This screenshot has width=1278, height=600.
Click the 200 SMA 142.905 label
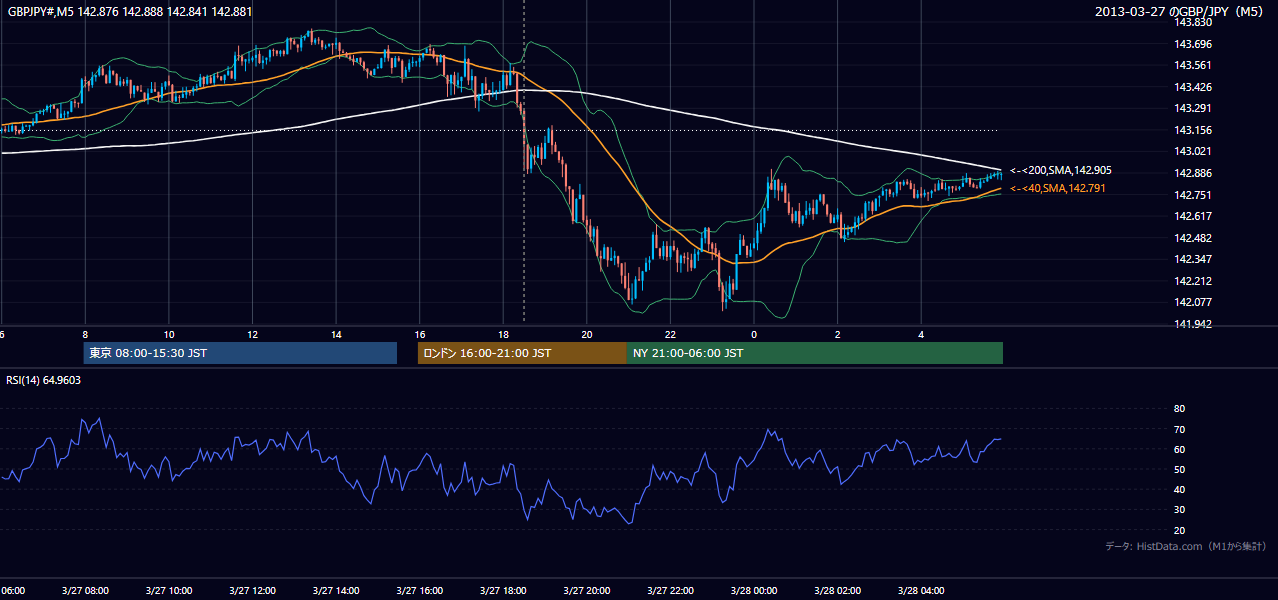tap(1060, 171)
